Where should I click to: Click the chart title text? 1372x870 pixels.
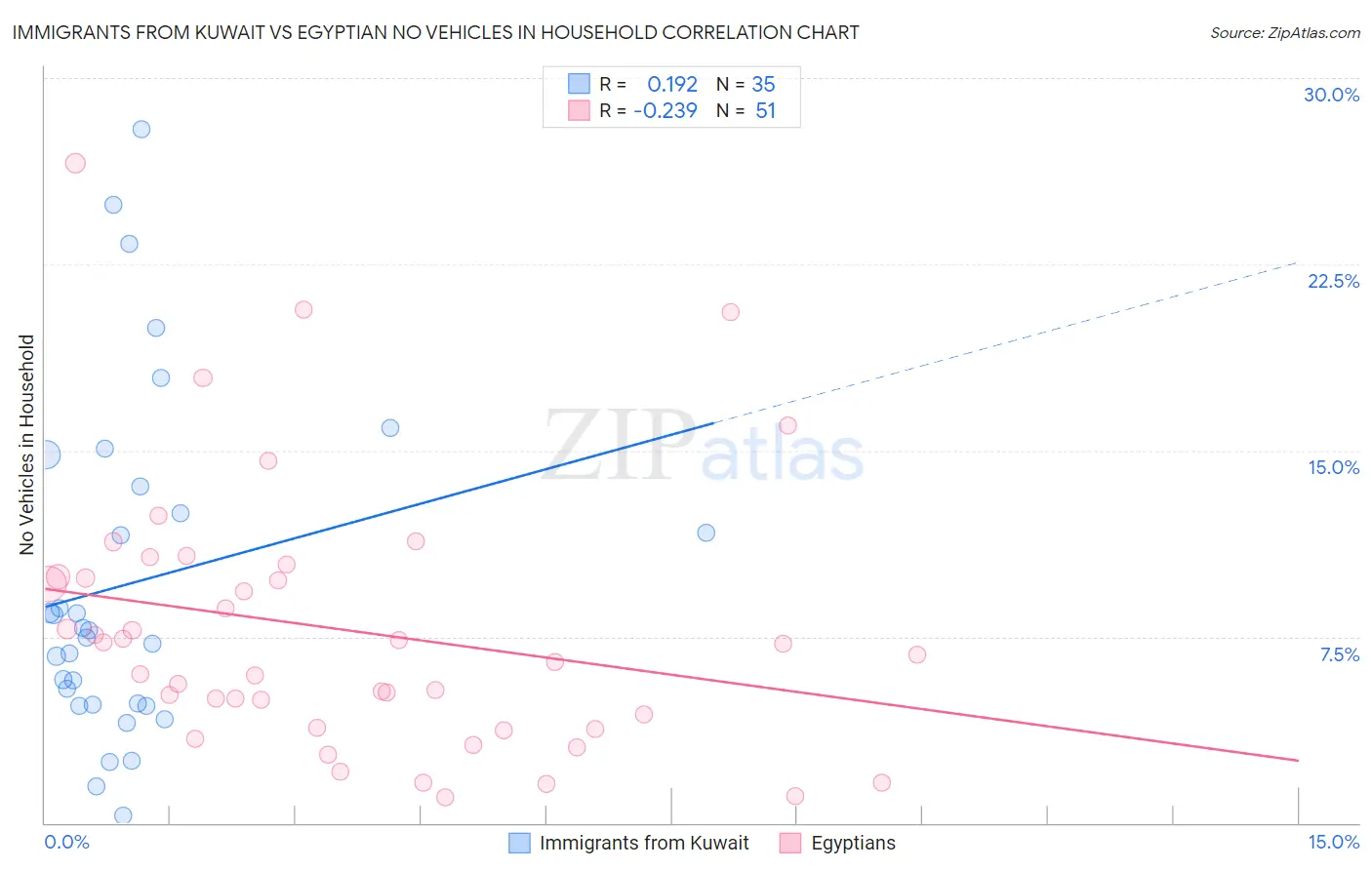tap(435, 32)
